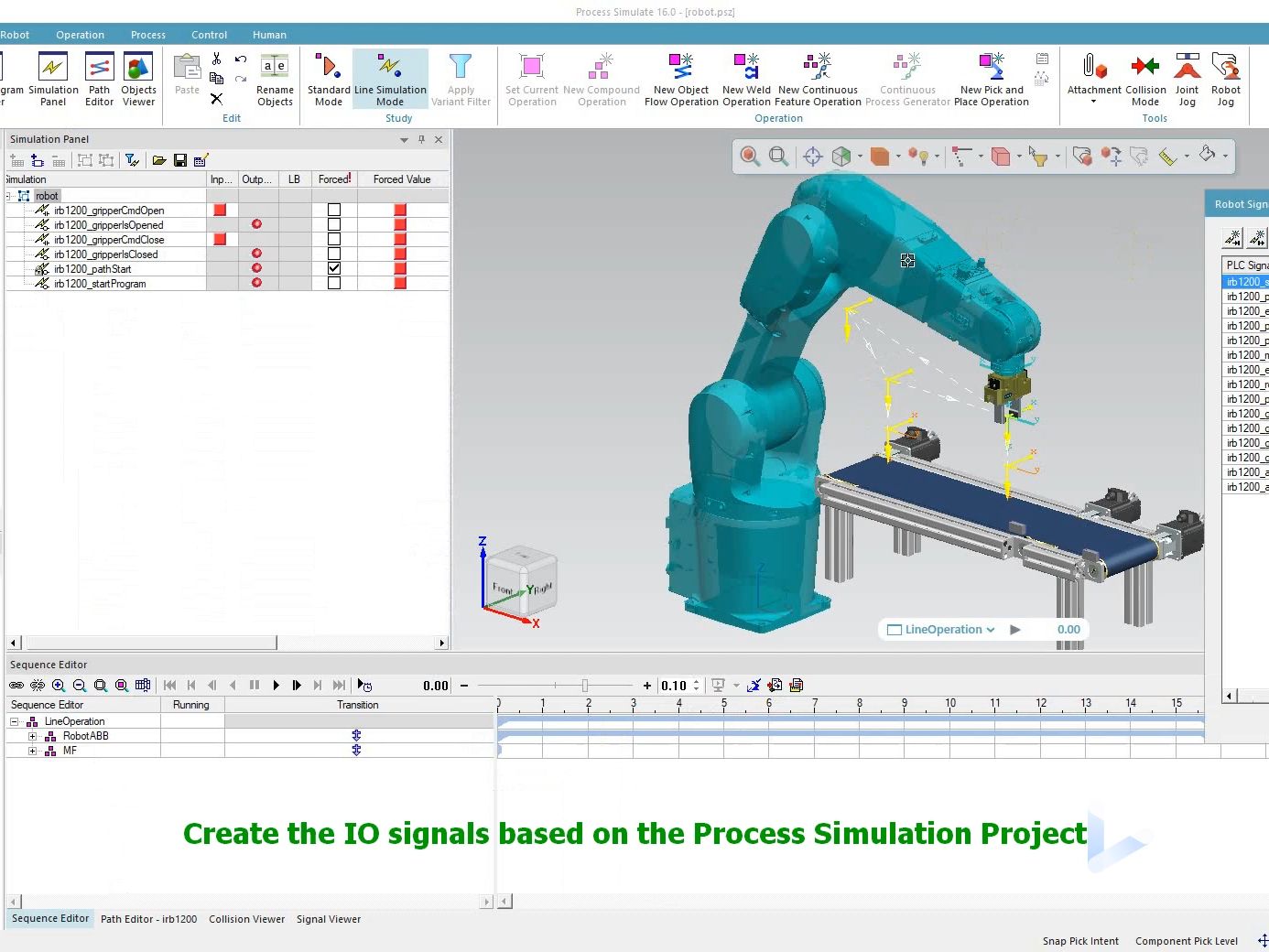Select the New Object Flow Operation tool
This screenshot has height=952, width=1269.
coord(680,79)
